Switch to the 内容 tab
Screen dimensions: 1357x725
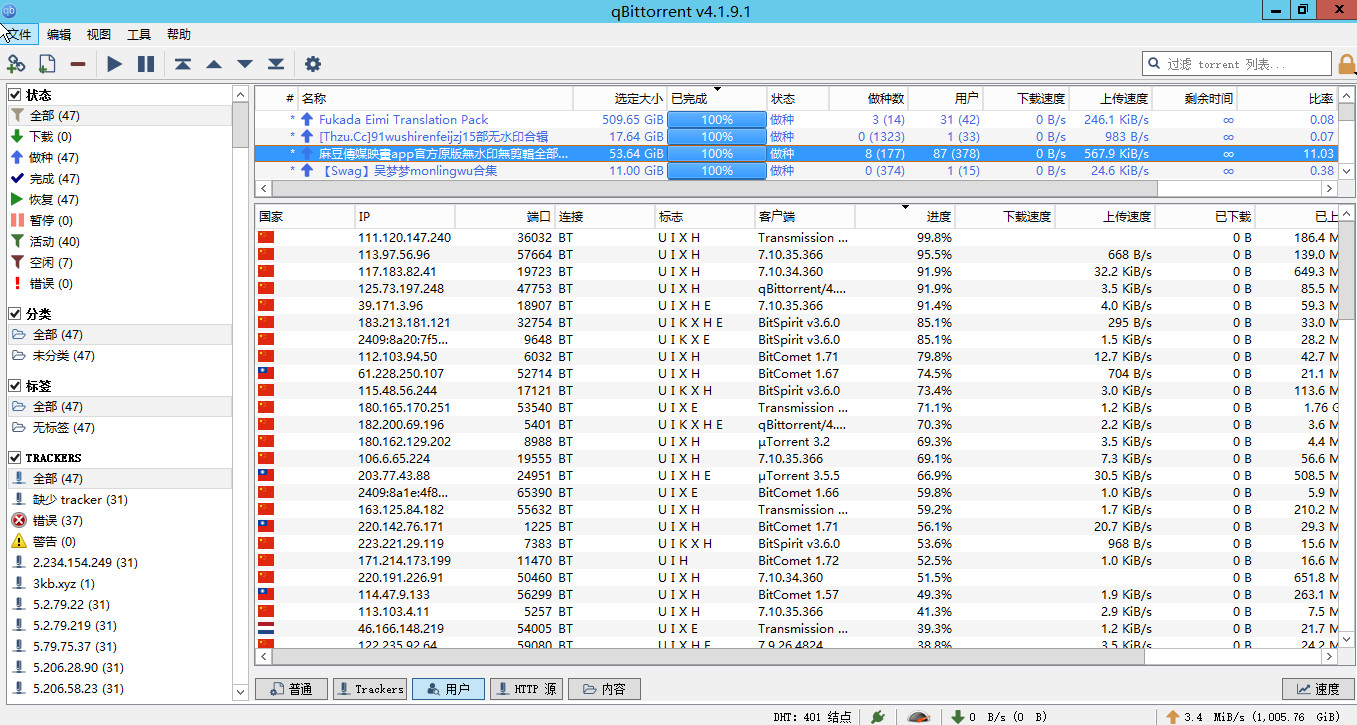605,689
